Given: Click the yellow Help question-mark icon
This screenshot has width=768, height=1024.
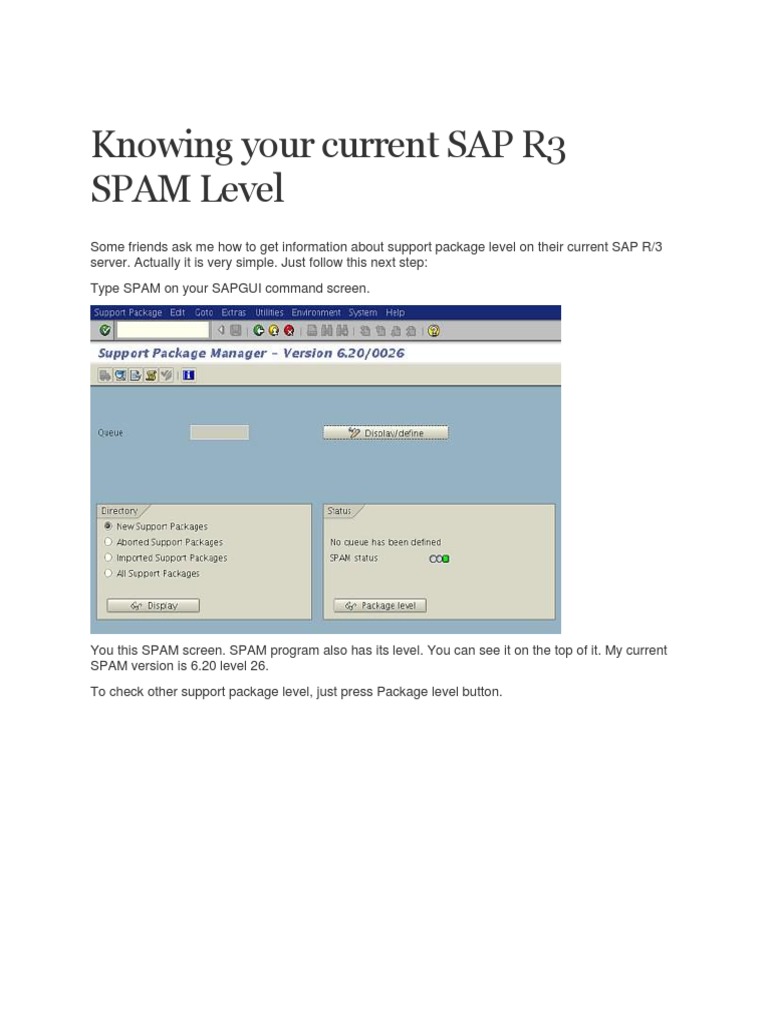Looking at the screenshot, I should point(434,330).
